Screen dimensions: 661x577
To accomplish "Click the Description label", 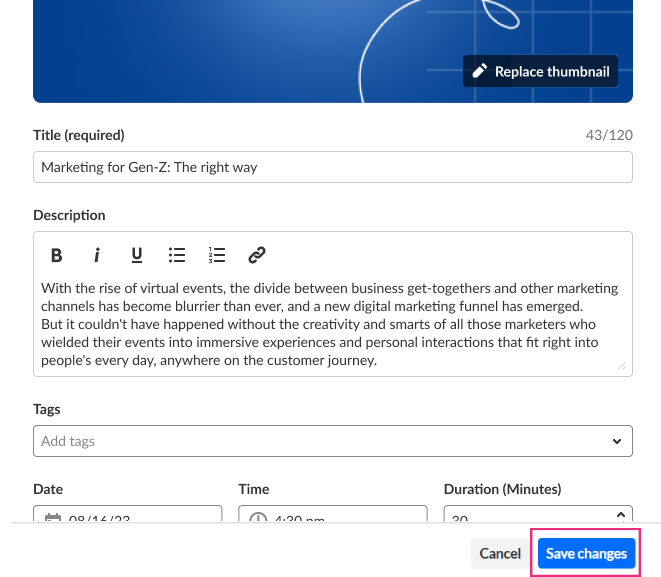I will coord(69,215).
